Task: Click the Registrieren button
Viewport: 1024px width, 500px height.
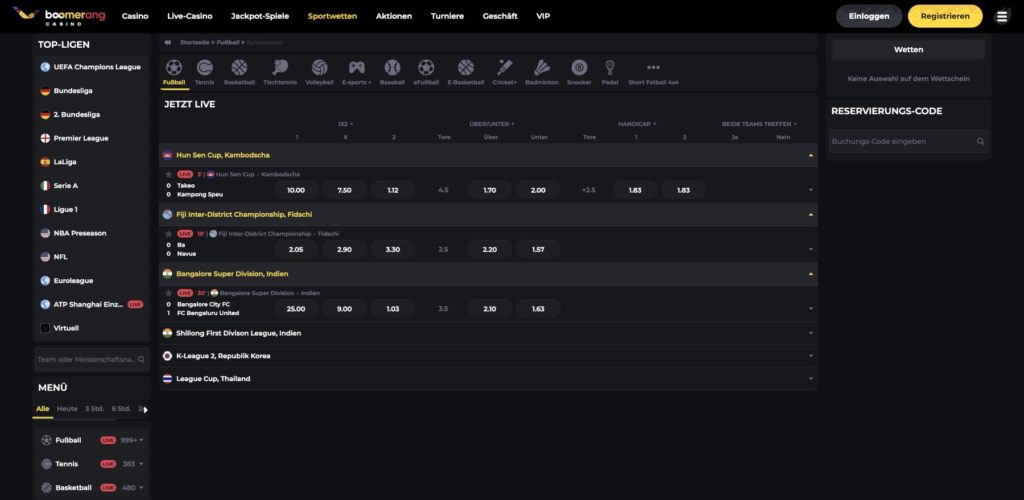Action: (x=944, y=16)
